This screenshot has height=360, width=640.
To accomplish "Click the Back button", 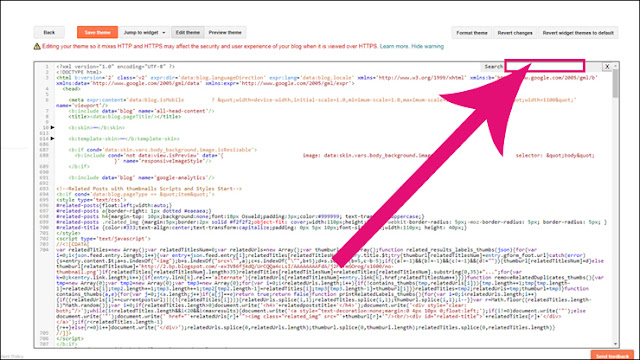I will tap(49, 32).
